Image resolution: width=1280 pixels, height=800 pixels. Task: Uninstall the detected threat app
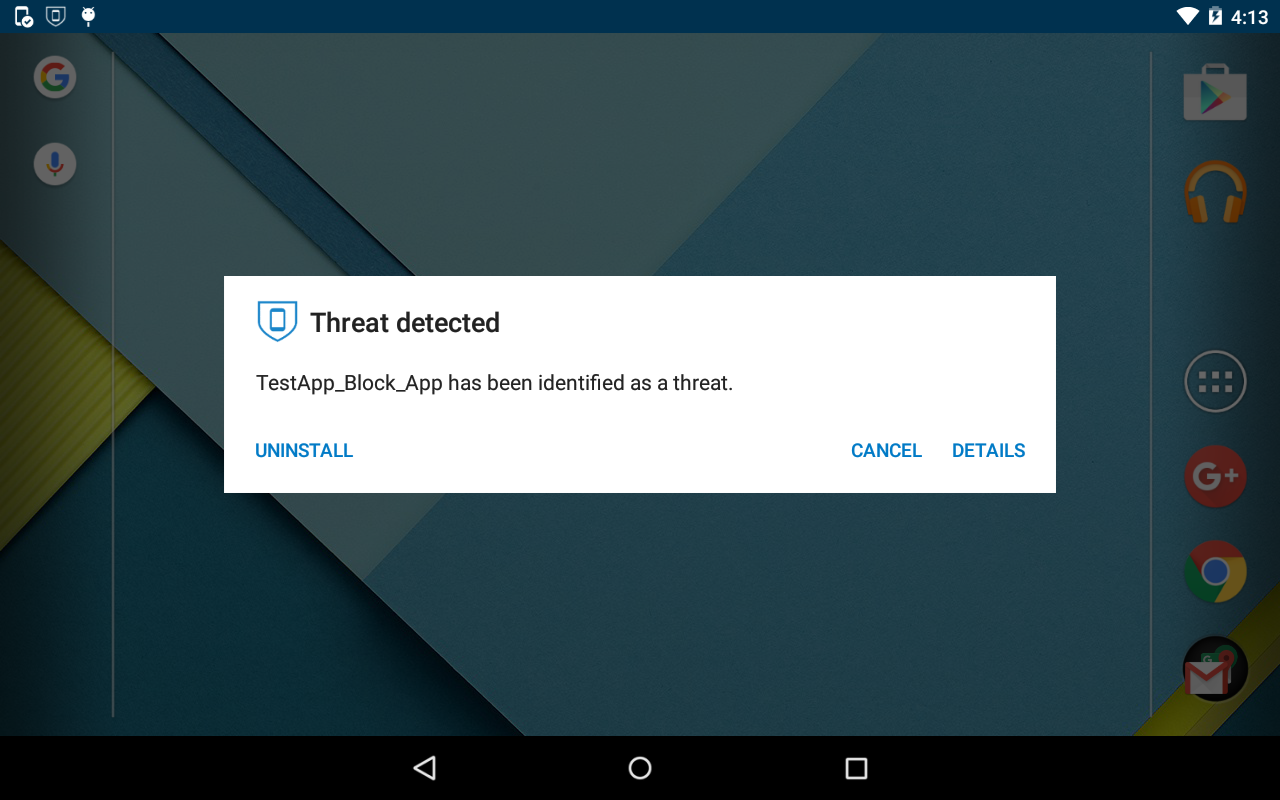pos(304,450)
